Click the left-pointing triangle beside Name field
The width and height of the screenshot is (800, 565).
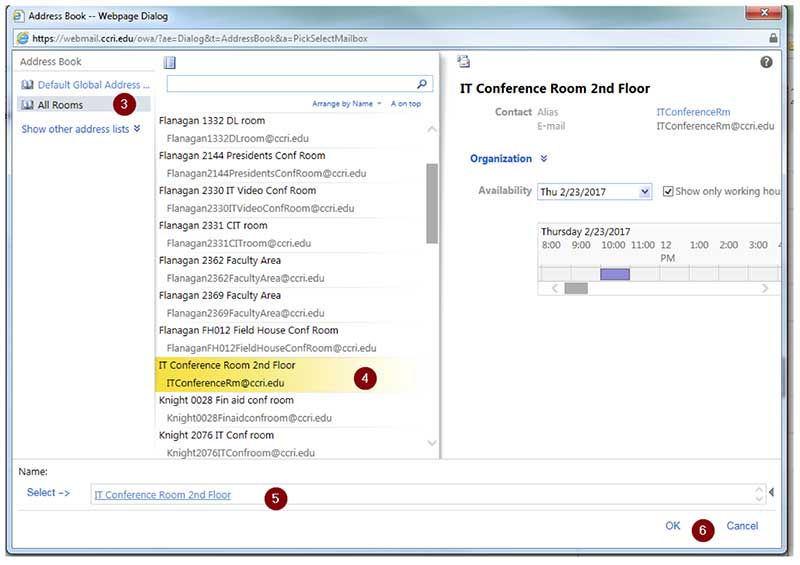[771, 492]
